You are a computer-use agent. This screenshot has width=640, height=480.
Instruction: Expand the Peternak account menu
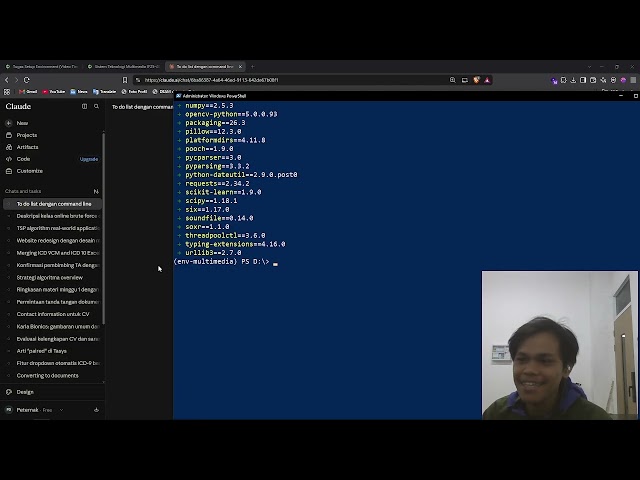click(35, 410)
